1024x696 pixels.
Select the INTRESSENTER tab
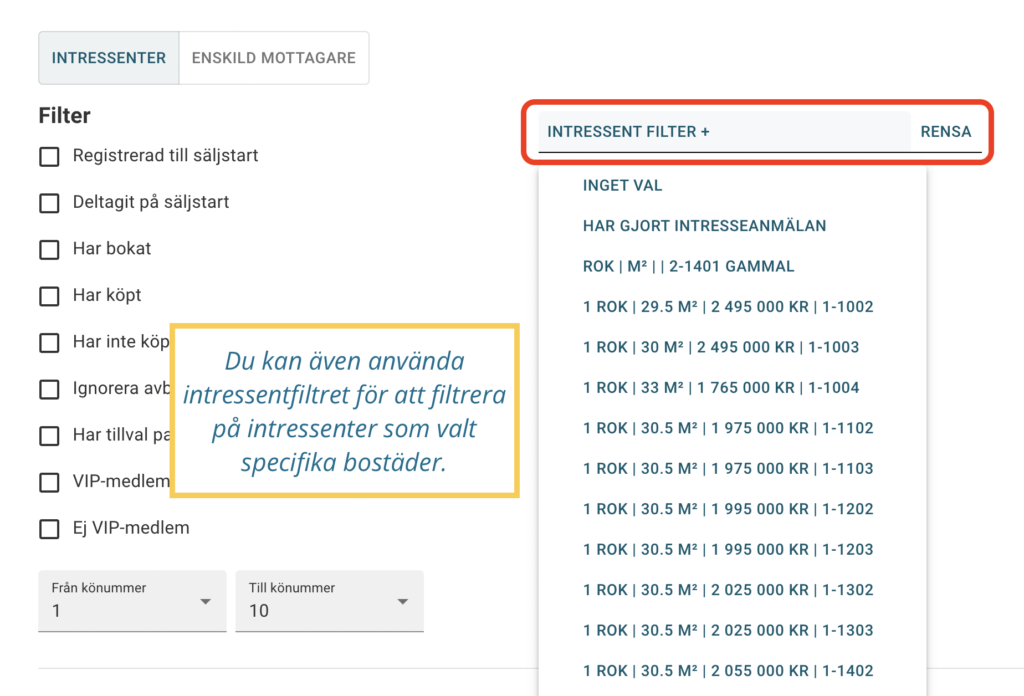tap(108, 57)
